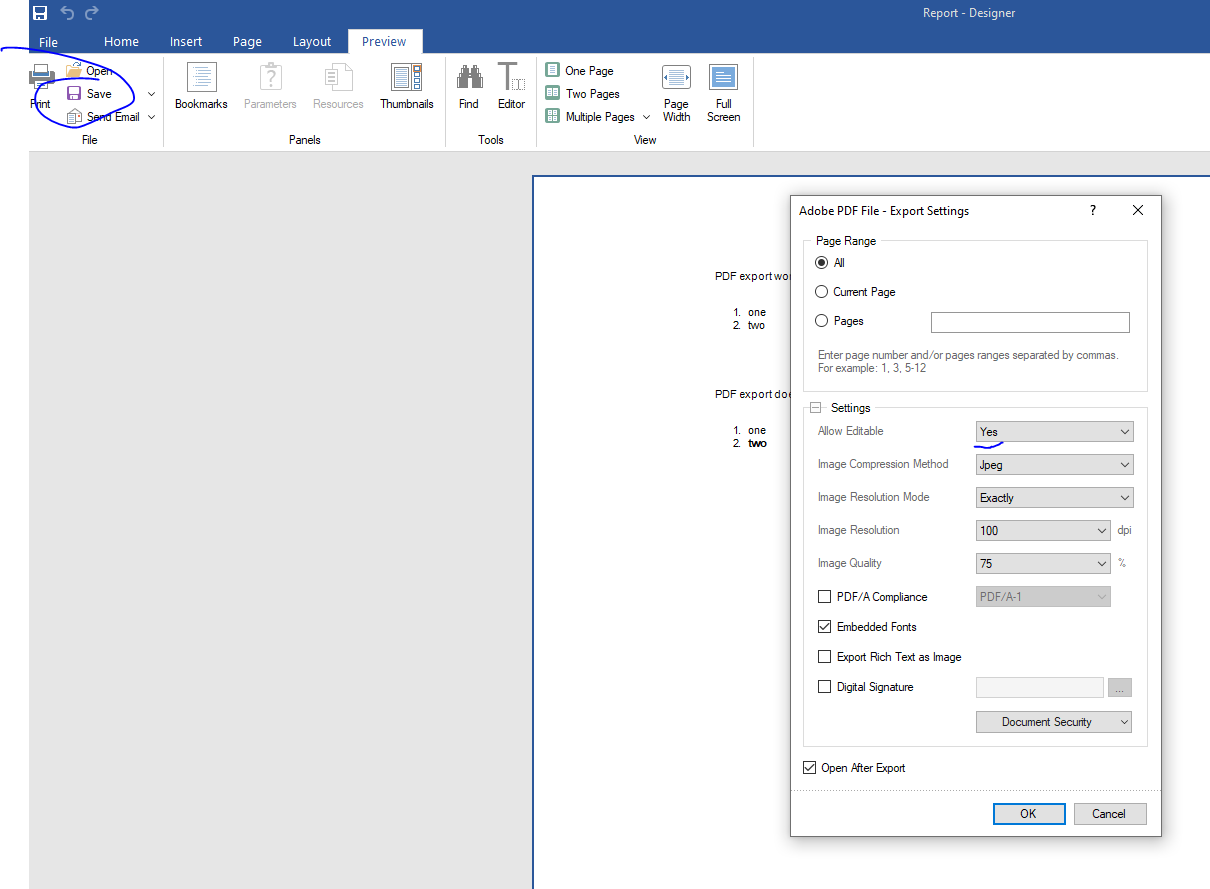Click the Find binoculars tool
This screenshot has width=1210, height=889.
pyautogui.click(x=469, y=78)
